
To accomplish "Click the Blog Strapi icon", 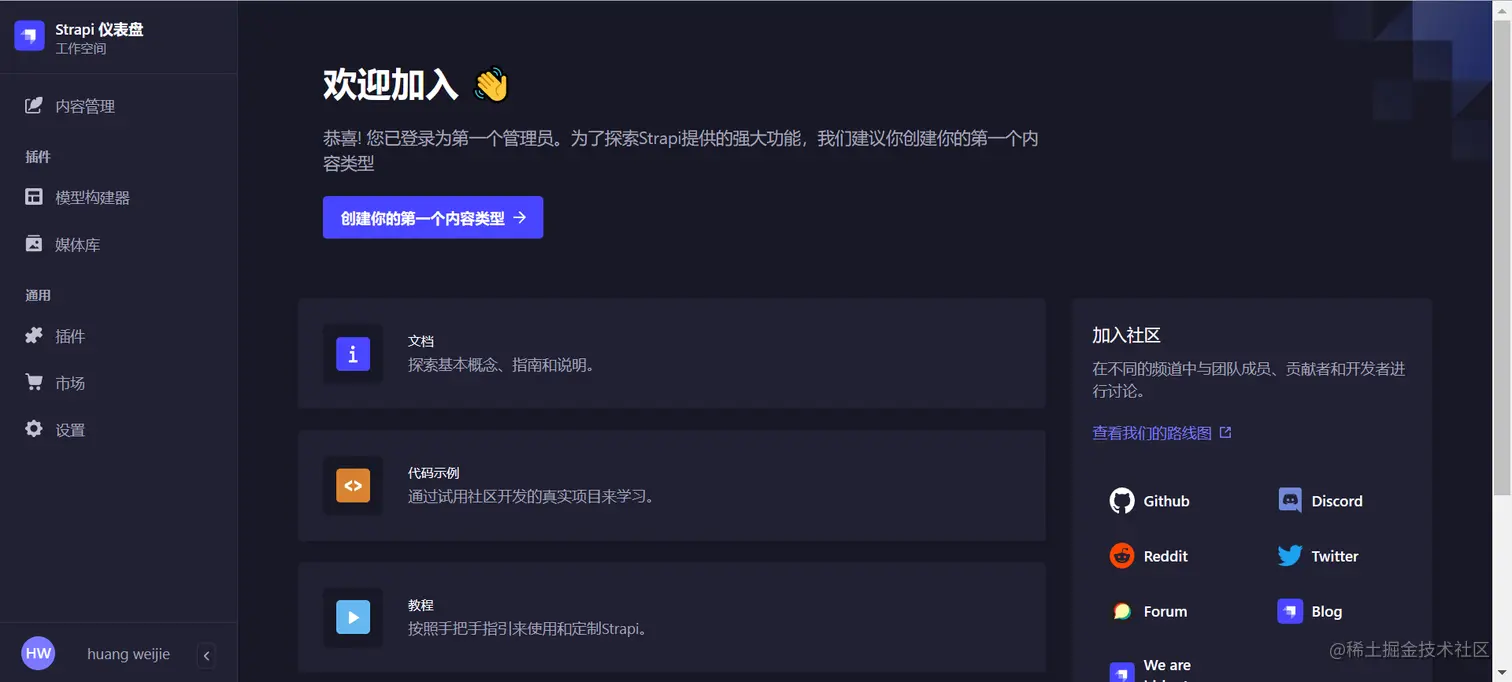I will point(1290,611).
